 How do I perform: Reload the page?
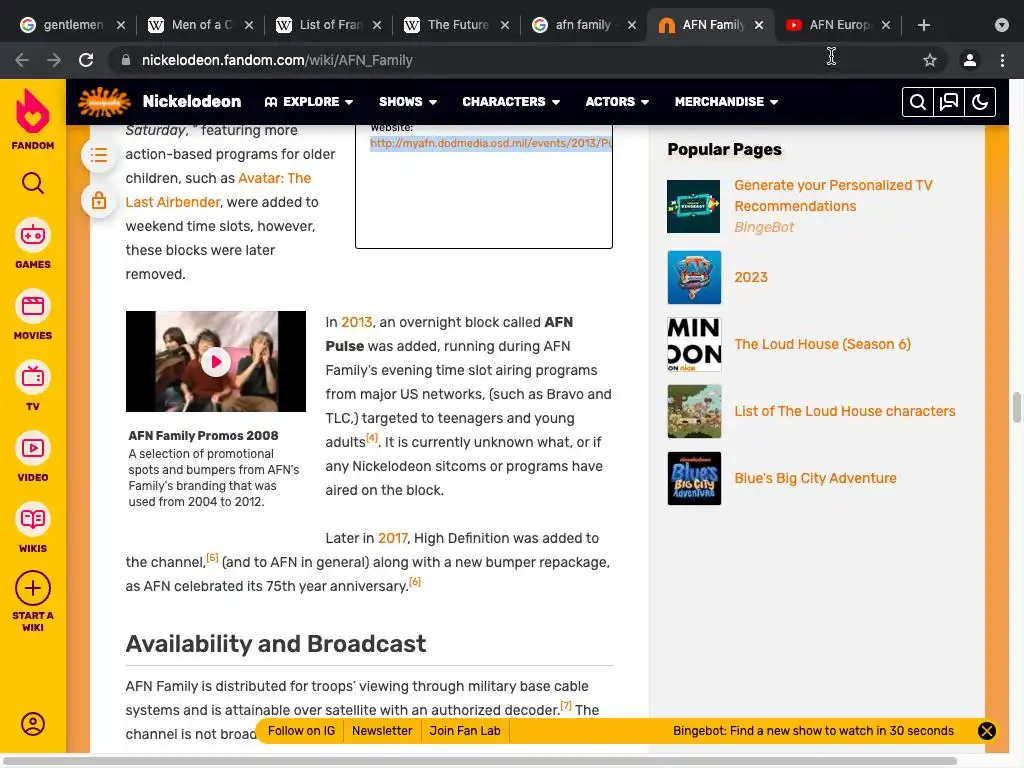pyautogui.click(x=86, y=60)
